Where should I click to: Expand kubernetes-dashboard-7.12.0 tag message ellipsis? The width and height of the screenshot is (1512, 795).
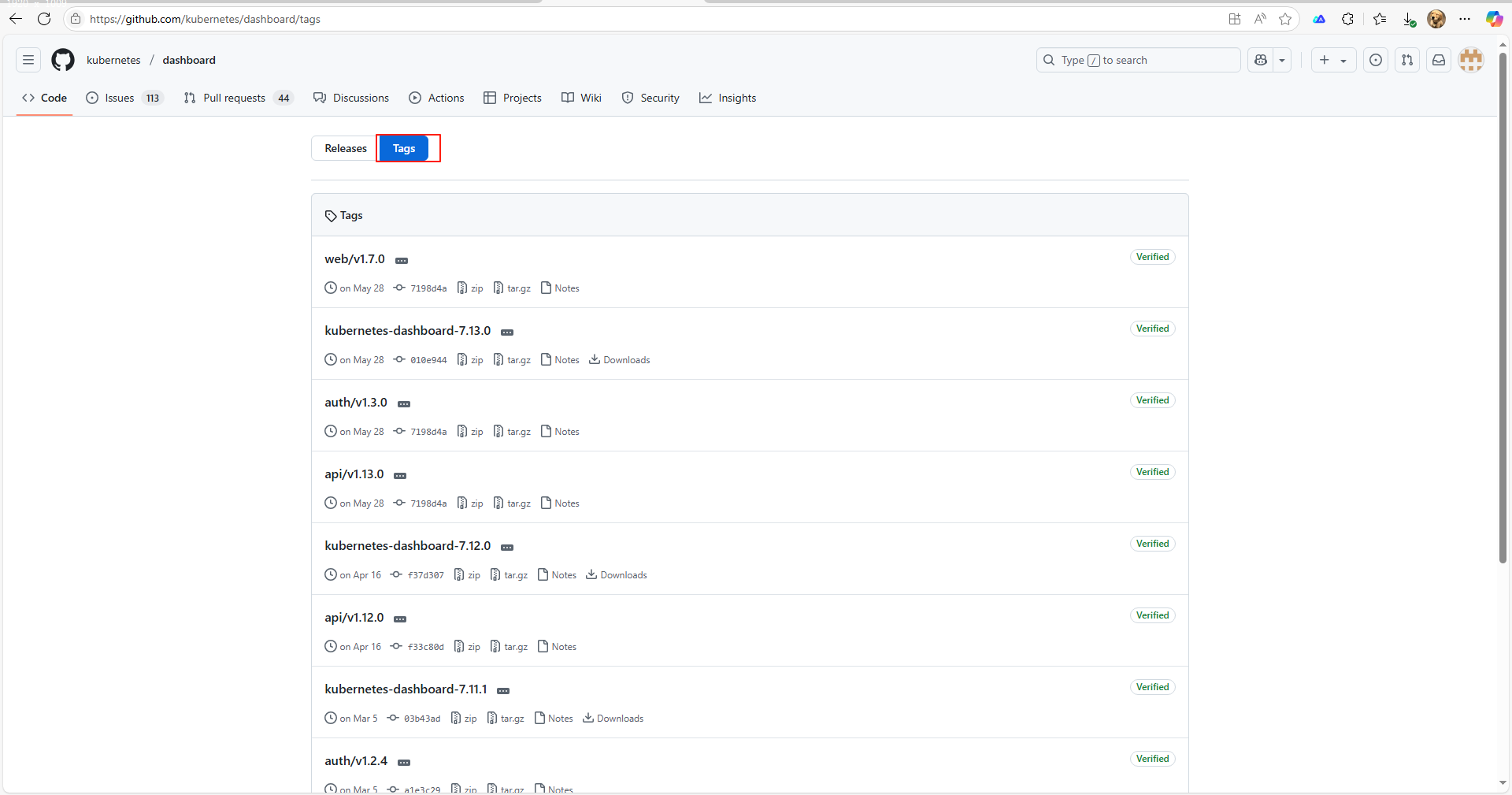[507, 547]
